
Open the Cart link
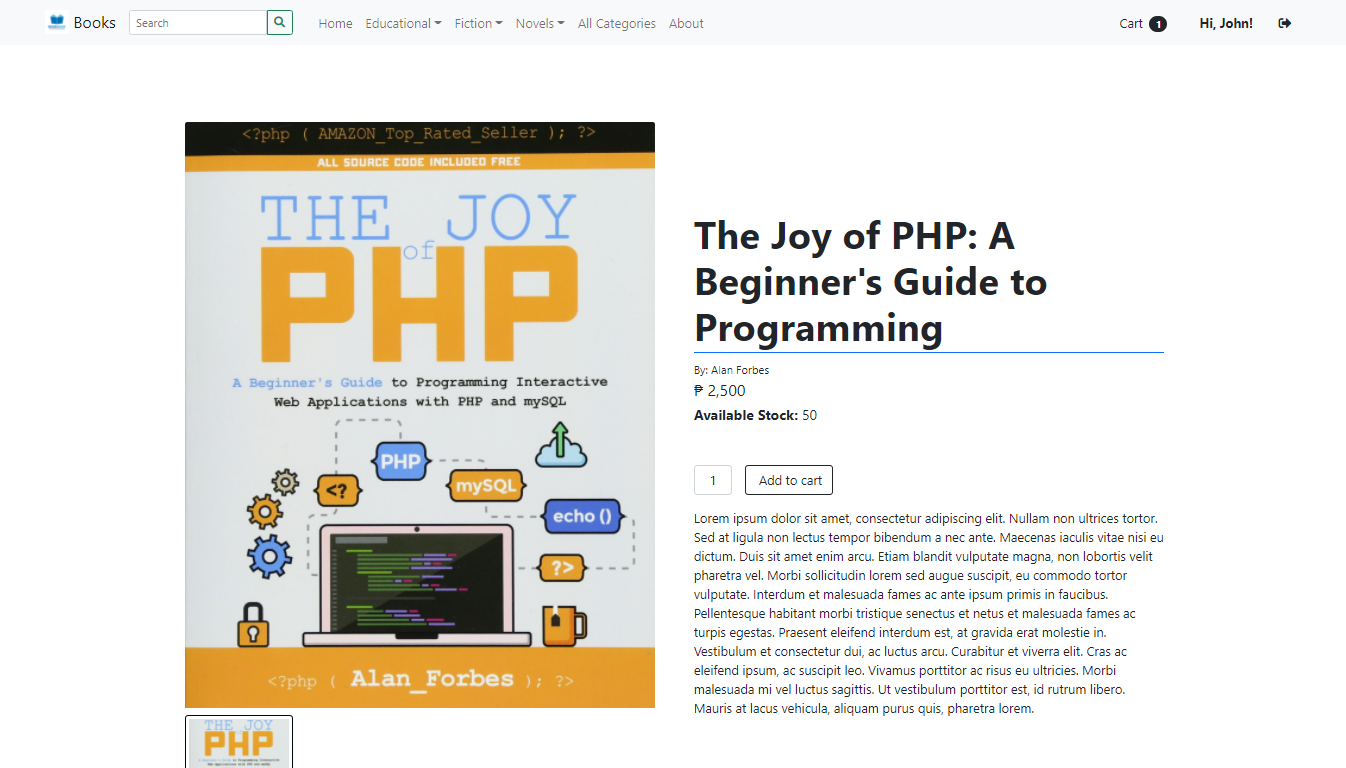pyautogui.click(x=1131, y=23)
